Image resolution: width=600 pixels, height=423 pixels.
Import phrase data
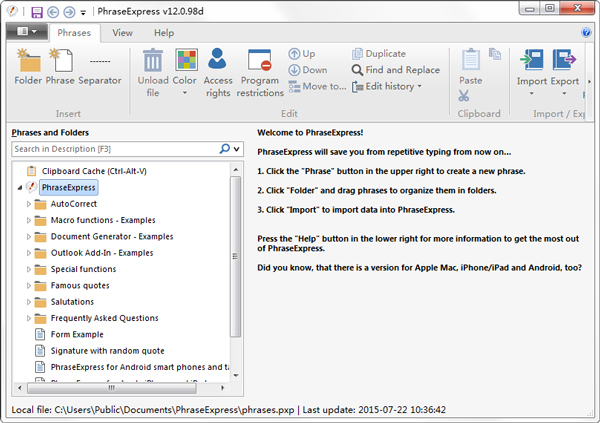(532, 67)
